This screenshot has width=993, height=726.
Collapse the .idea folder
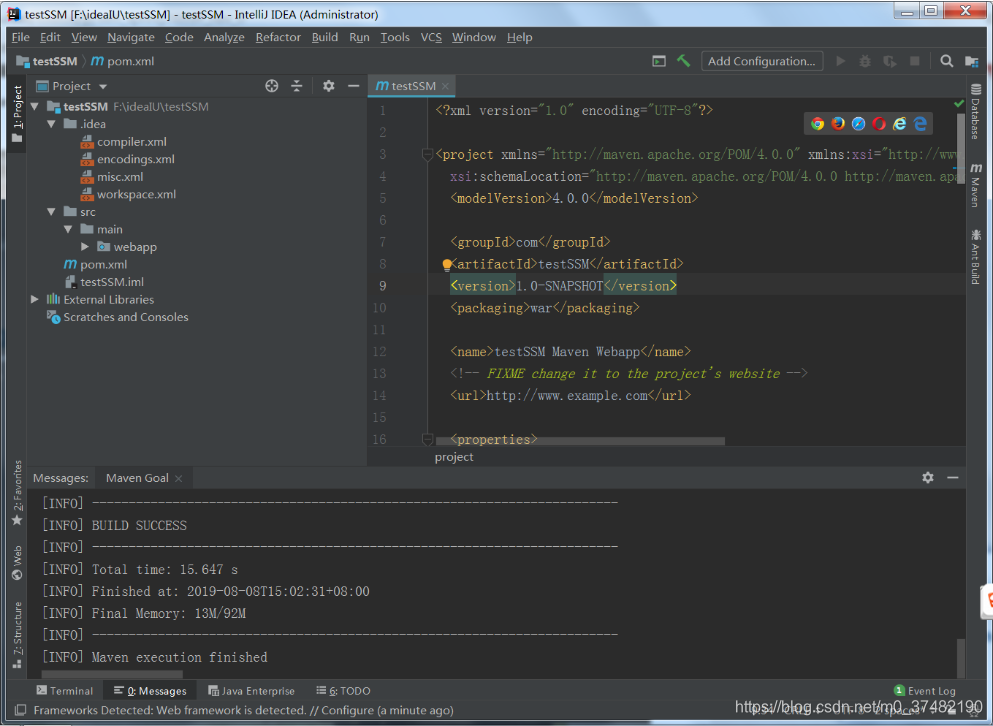[51, 124]
